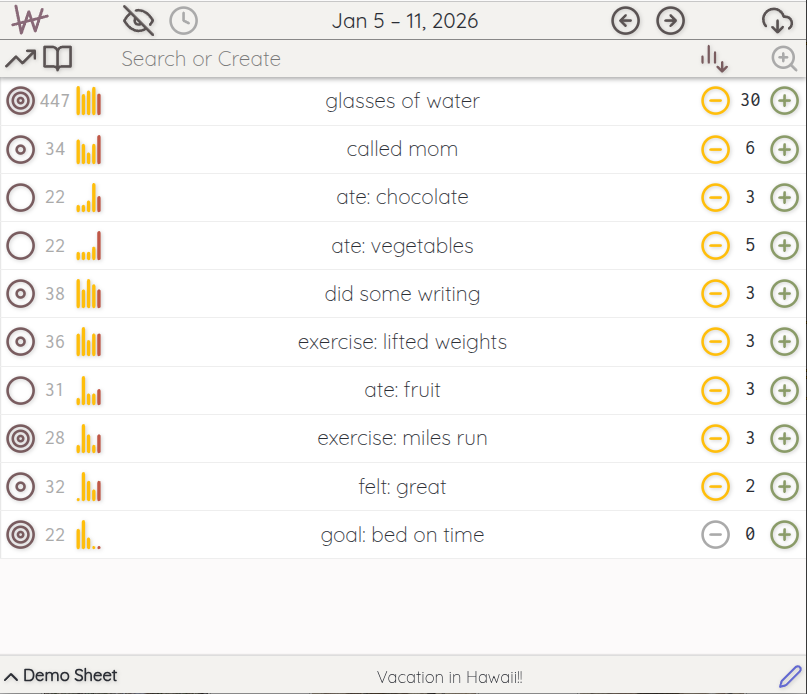Expand the Demo Sheet chevron
Viewport: 807px width, 694px height.
11,676
